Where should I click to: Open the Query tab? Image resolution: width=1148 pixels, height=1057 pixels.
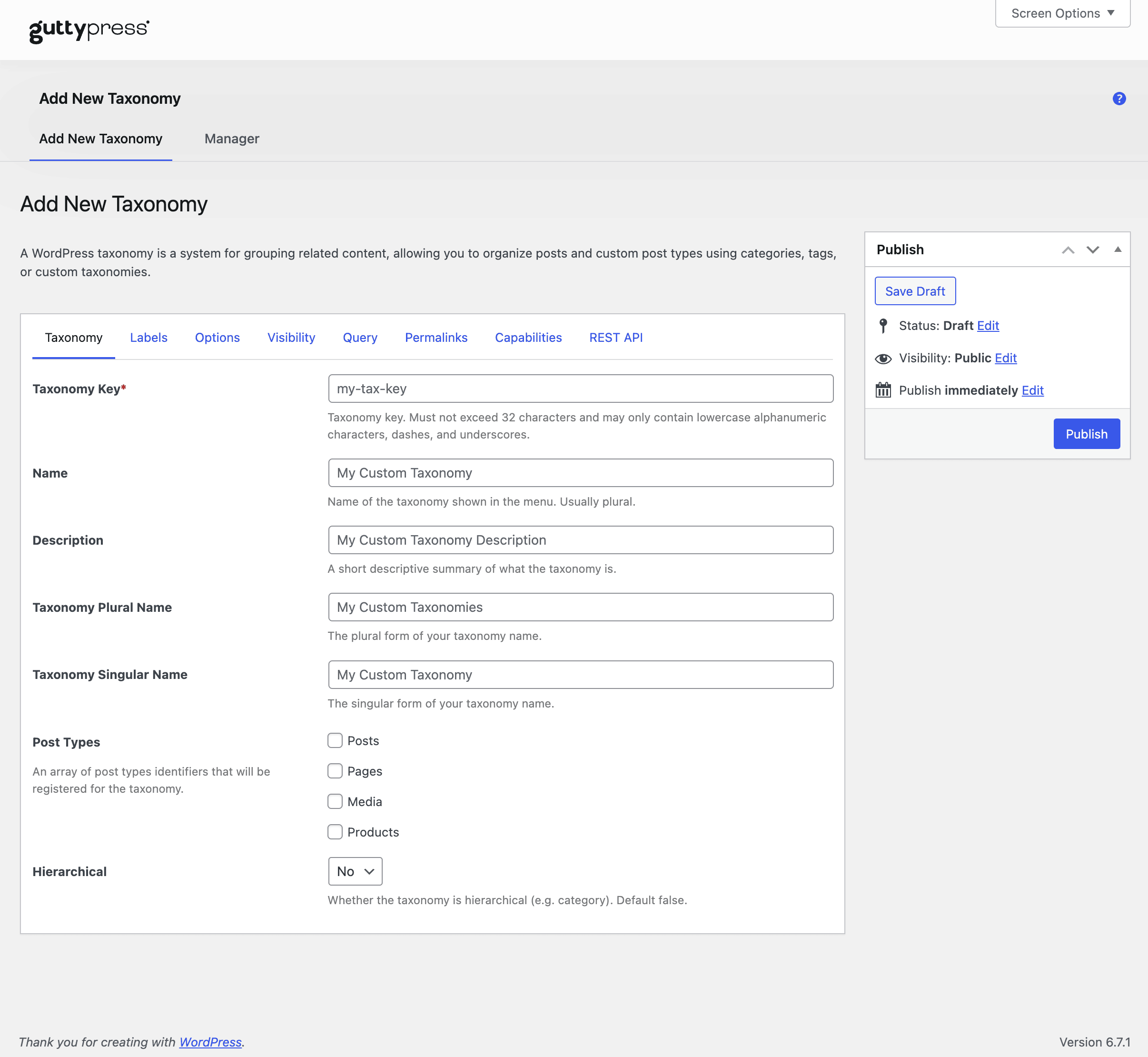(x=360, y=338)
